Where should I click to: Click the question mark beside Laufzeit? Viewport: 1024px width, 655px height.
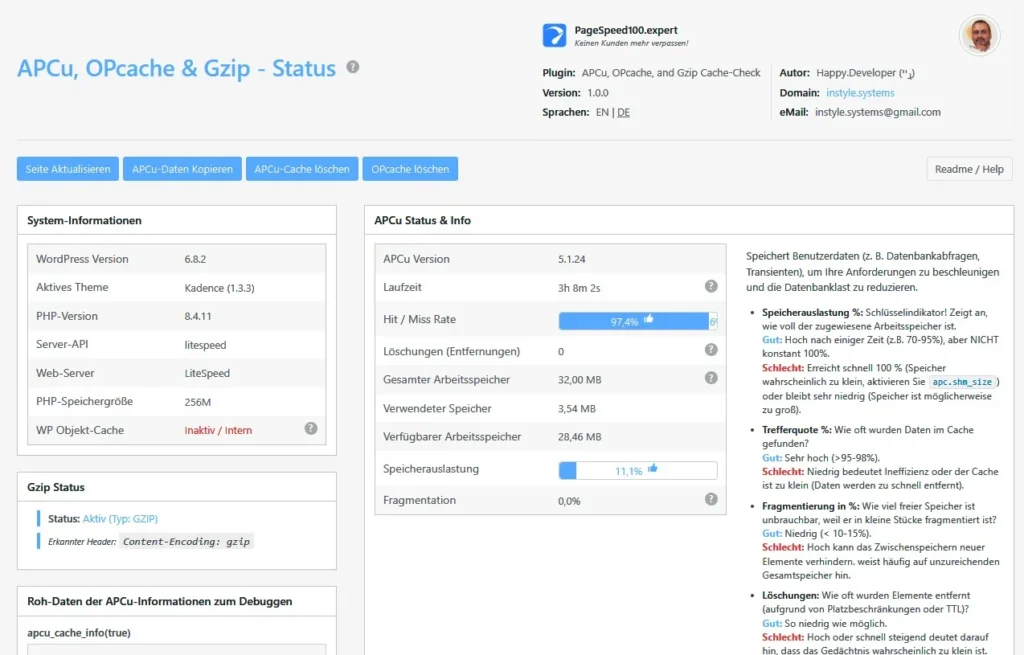click(x=711, y=286)
